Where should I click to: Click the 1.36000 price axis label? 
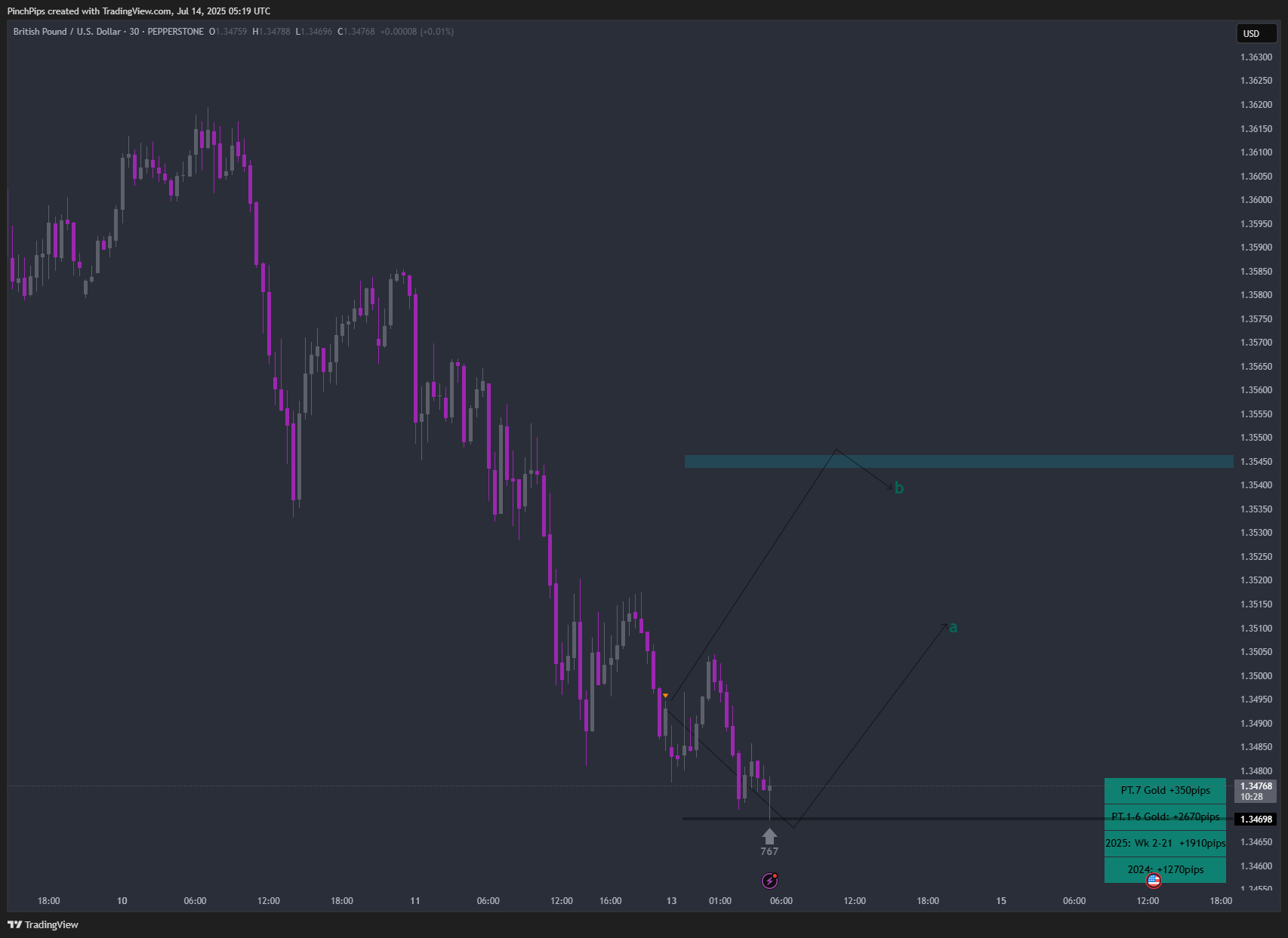click(1256, 200)
